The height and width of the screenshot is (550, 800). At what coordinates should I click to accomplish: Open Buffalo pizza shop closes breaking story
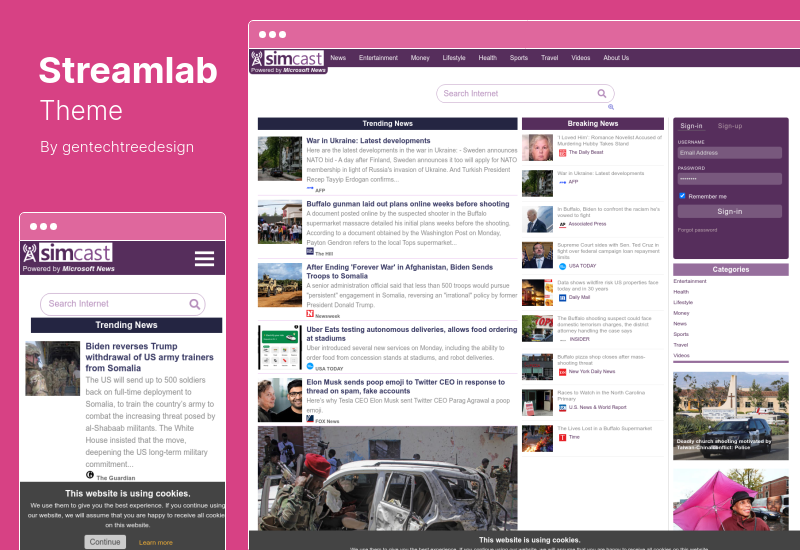click(x=601, y=360)
